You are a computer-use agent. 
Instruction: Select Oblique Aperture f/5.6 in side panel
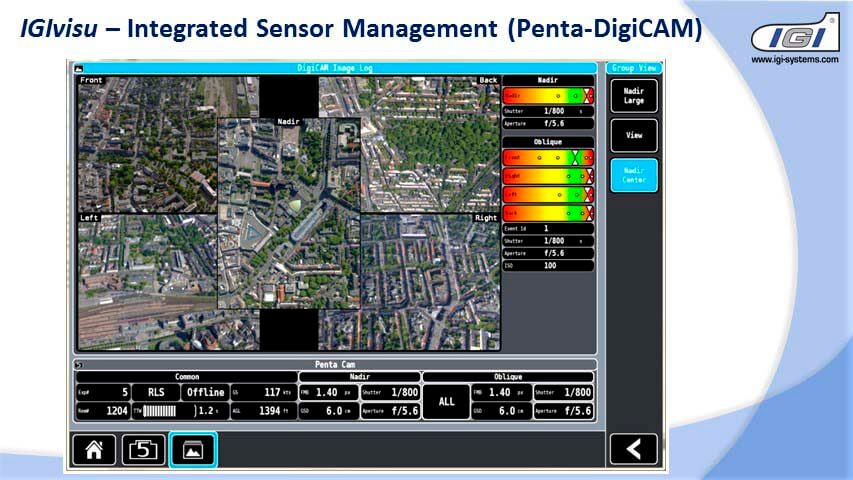[548, 253]
